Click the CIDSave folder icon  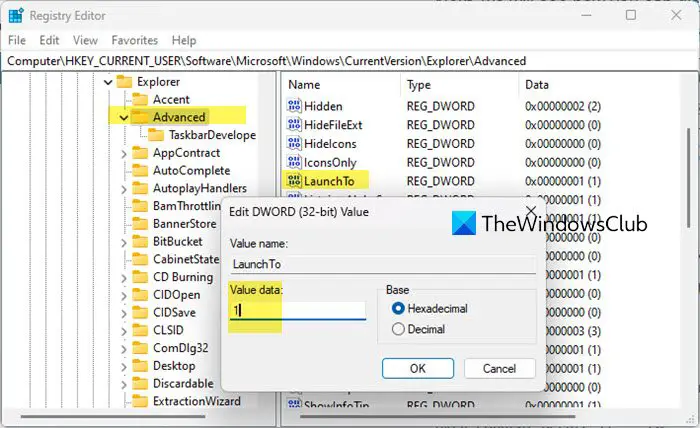point(140,312)
